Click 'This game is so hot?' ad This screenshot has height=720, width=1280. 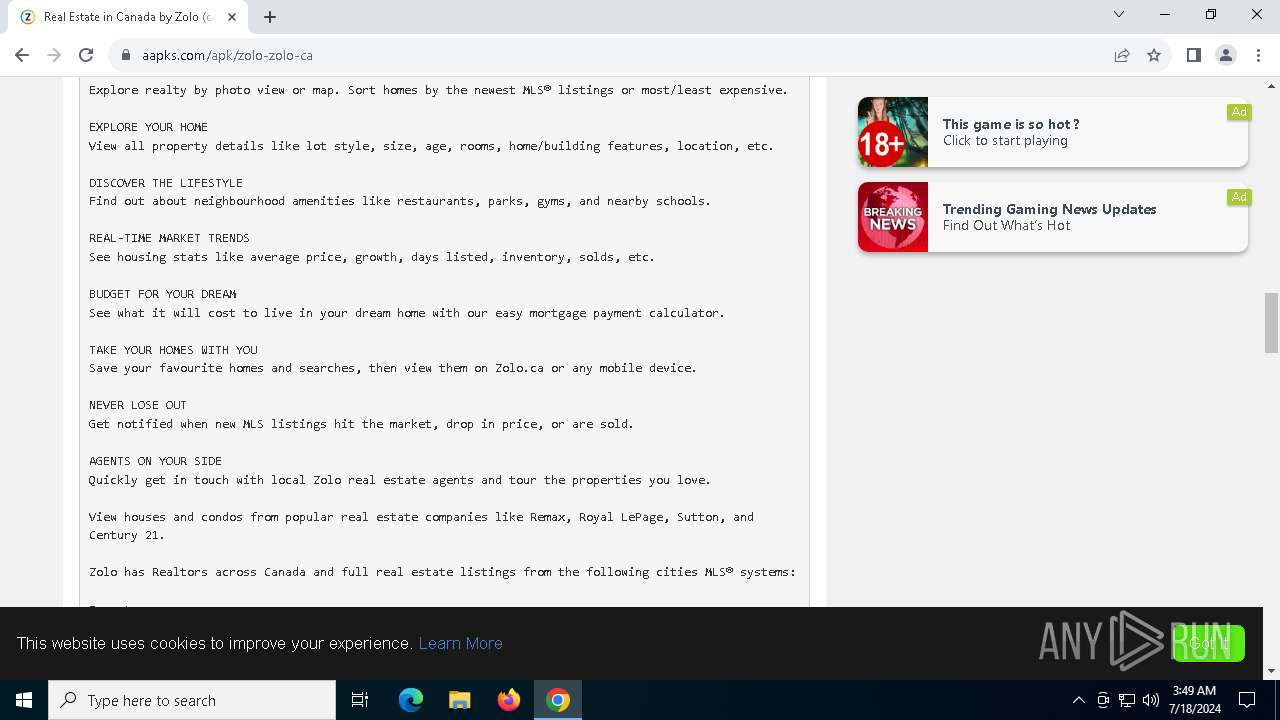coord(1011,124)
